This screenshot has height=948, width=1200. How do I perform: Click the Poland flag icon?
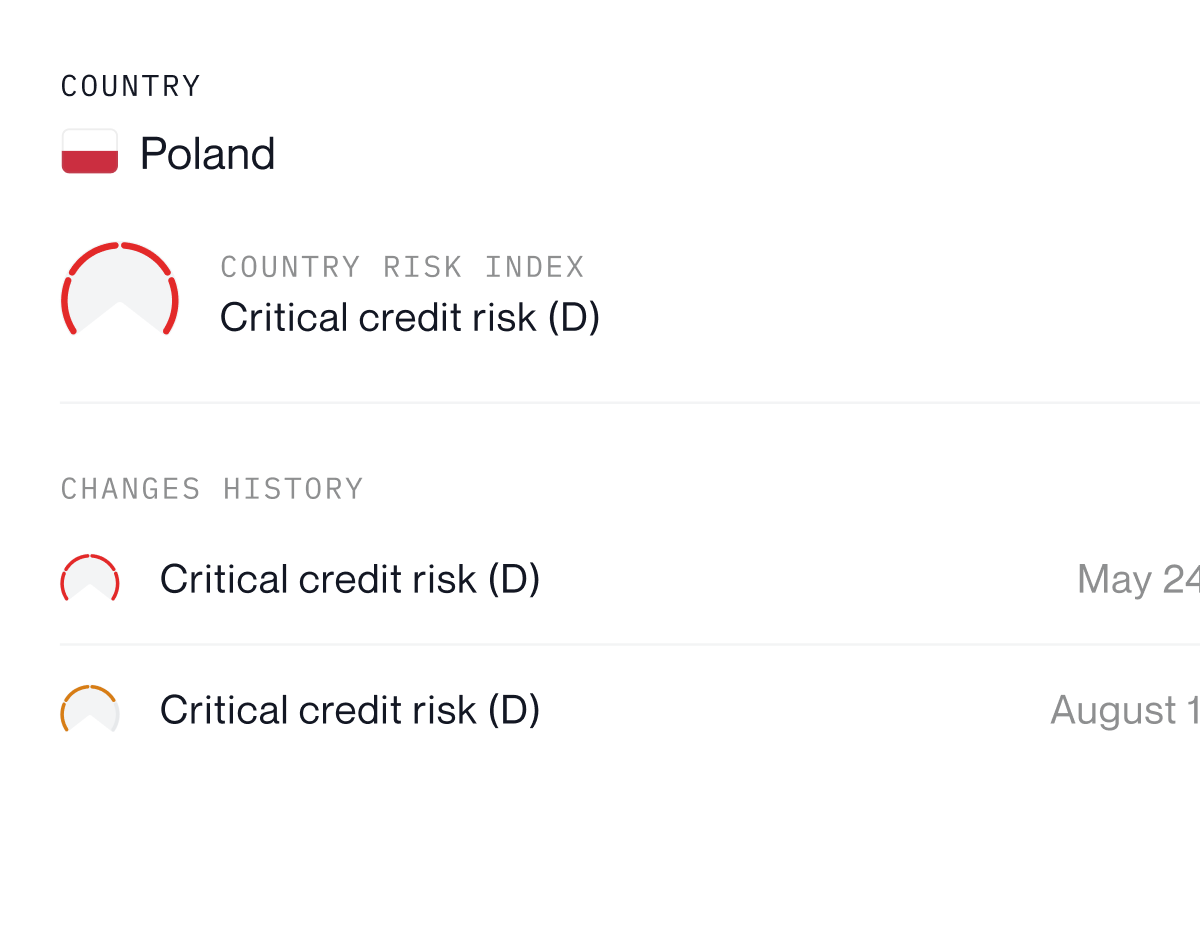coord(90,152)
